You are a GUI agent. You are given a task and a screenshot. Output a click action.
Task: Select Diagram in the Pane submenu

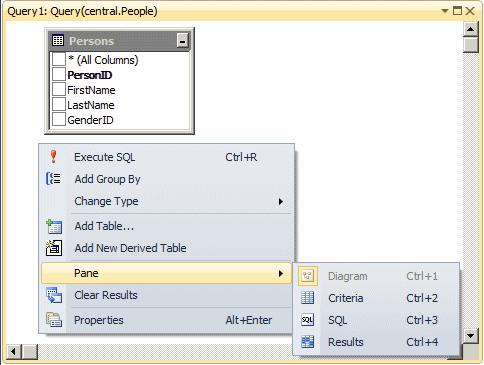376,276
